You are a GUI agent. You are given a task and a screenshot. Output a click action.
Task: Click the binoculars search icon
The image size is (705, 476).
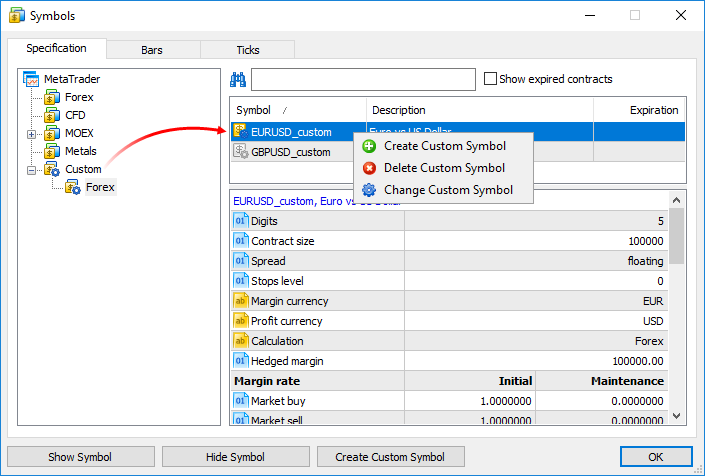point(238,80)
